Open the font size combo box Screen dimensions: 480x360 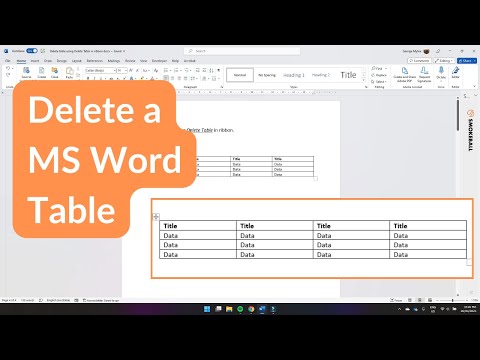(x=122, y=70)
